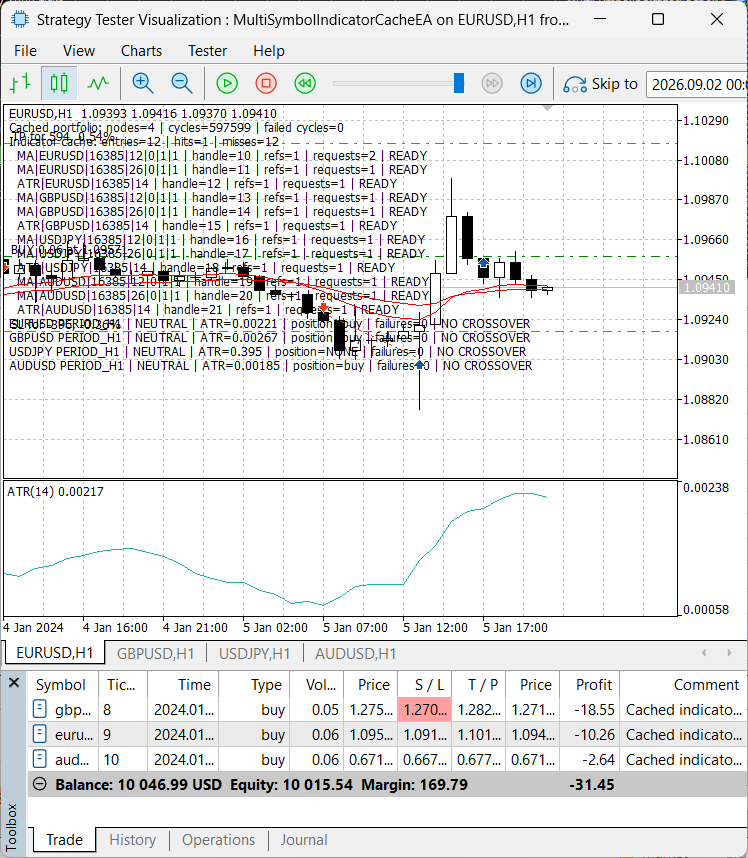Sort trades by the Type column

pos(254,685)
